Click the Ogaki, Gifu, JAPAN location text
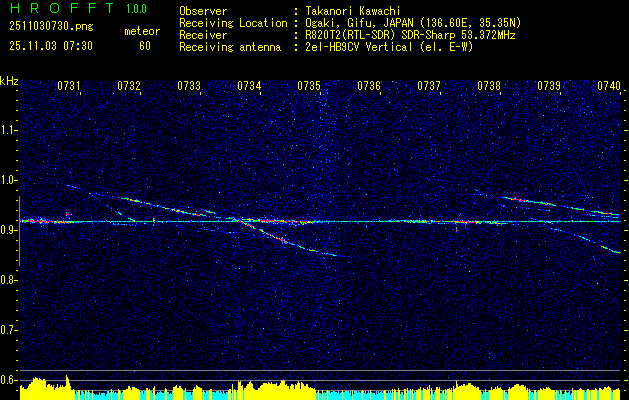Viewport: 629px width, 400px height. point(413,23)
